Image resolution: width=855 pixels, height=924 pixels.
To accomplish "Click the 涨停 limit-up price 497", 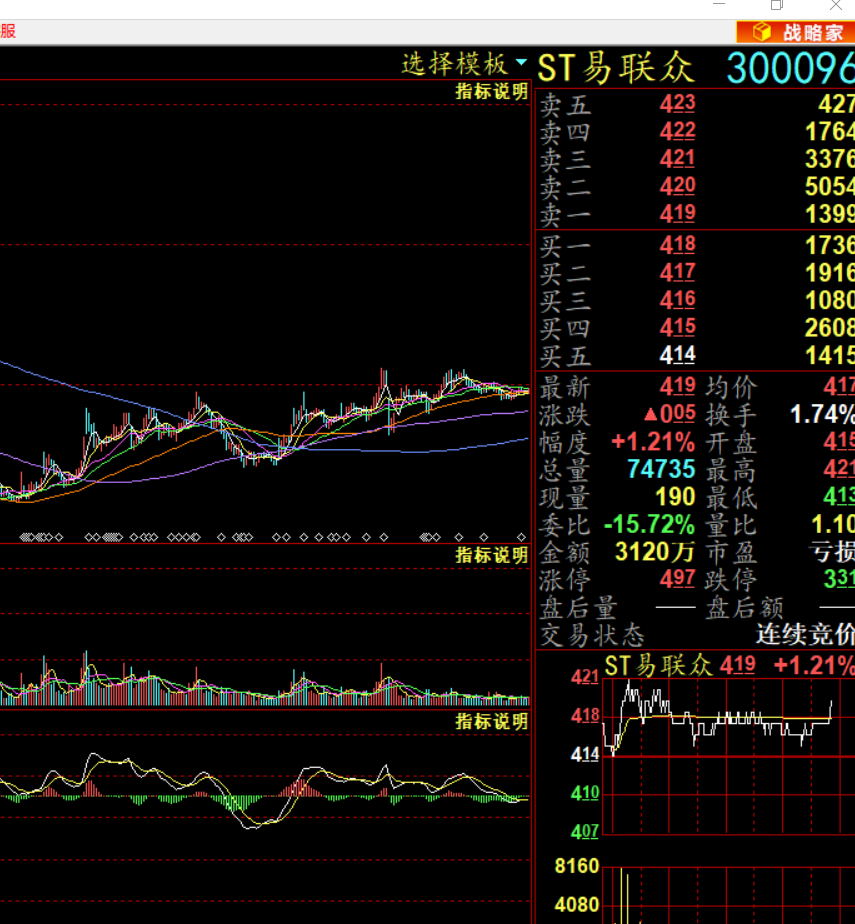I will (x=678, y=579).
